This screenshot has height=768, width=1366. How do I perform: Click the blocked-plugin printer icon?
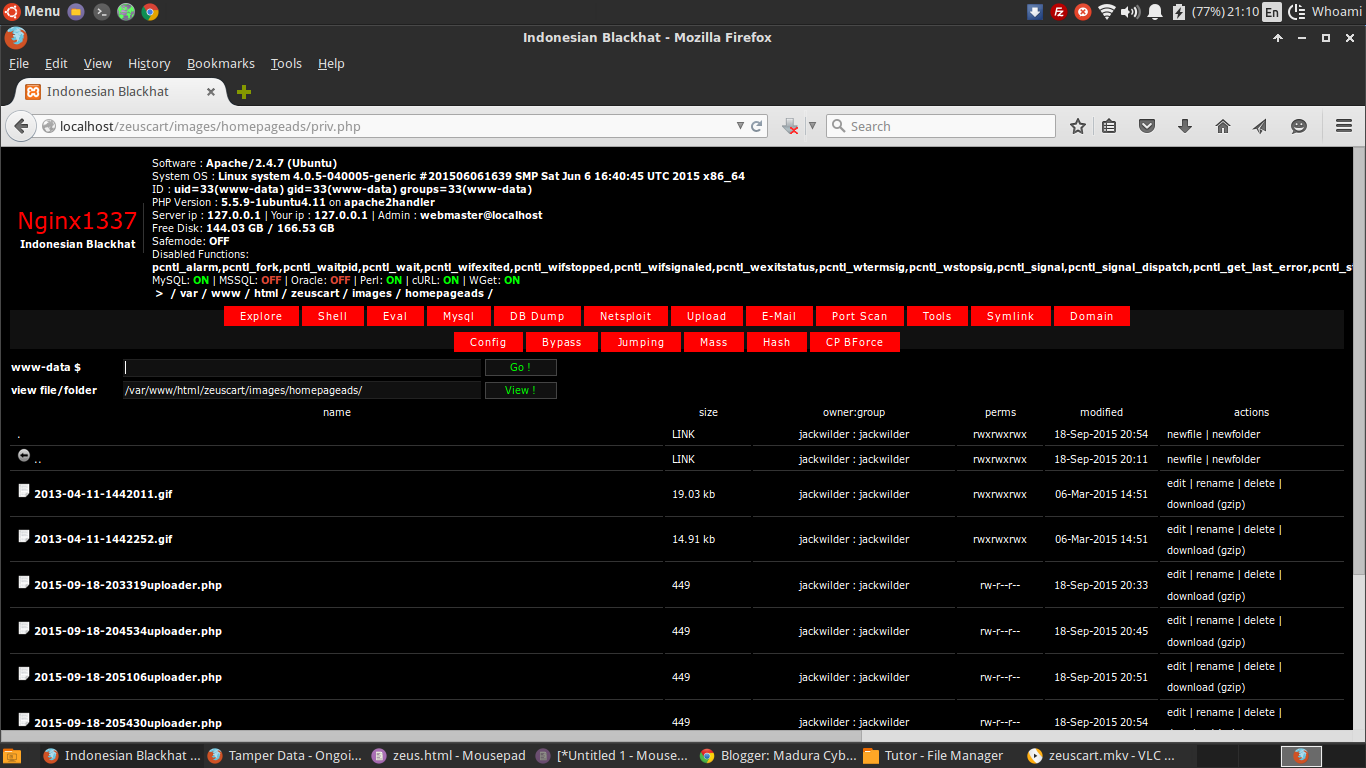790,126
